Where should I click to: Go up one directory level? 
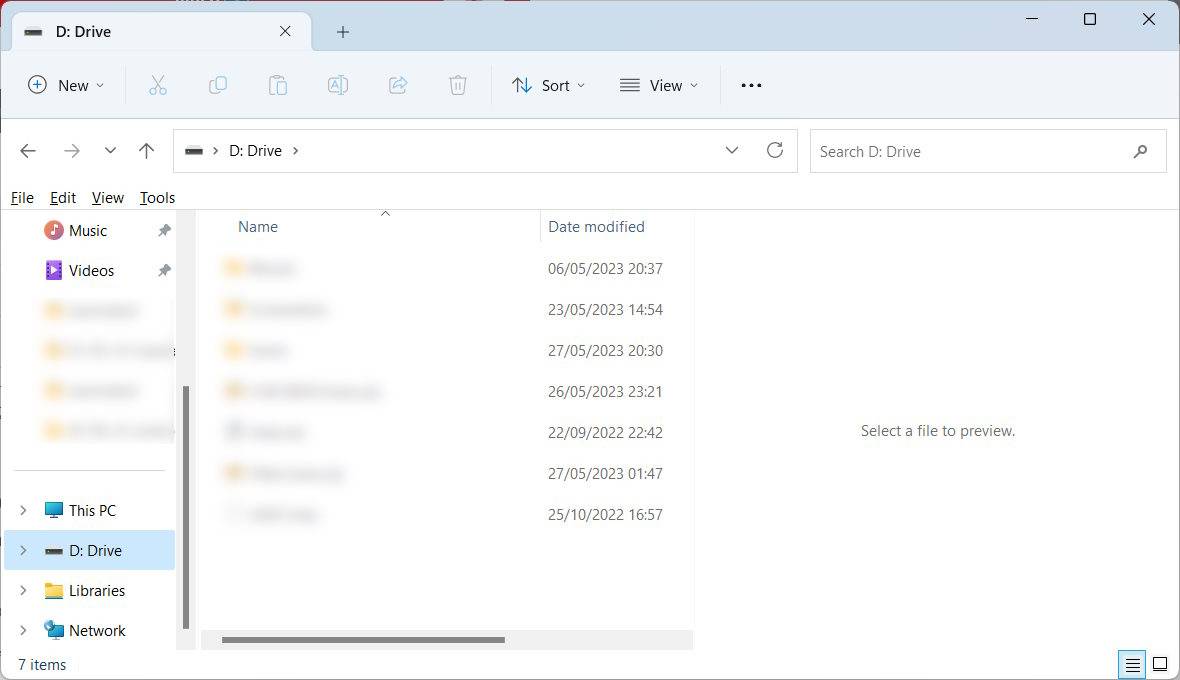tap(147, 151)
